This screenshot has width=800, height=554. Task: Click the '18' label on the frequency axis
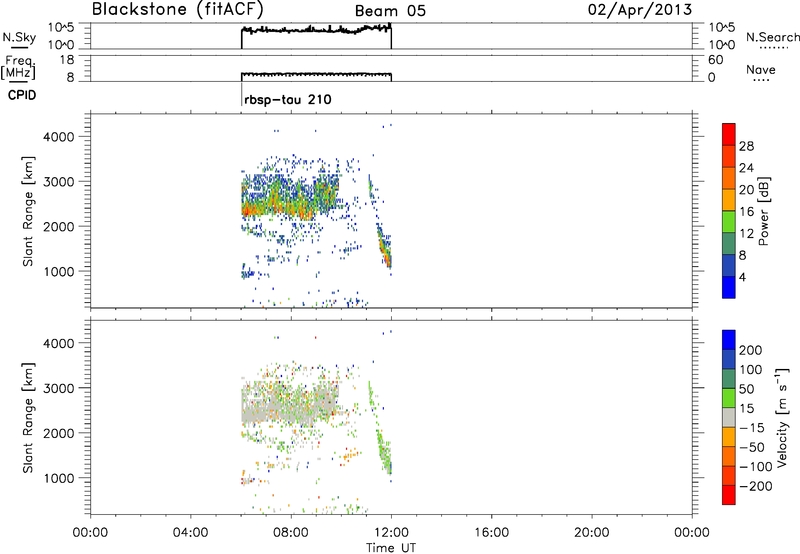pyautogui.click(x=67, y=60)
